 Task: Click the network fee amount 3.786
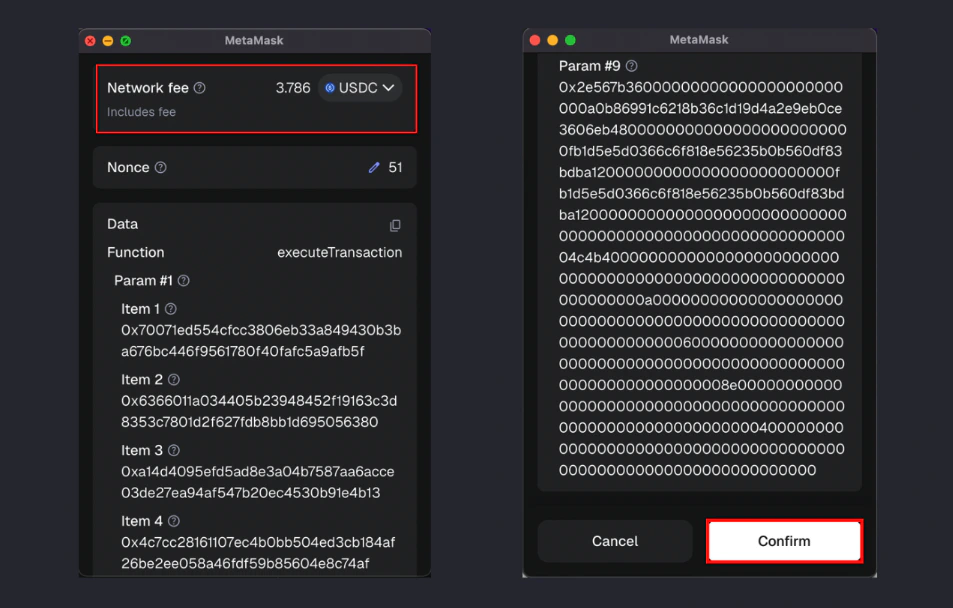[x=293, y=88]
